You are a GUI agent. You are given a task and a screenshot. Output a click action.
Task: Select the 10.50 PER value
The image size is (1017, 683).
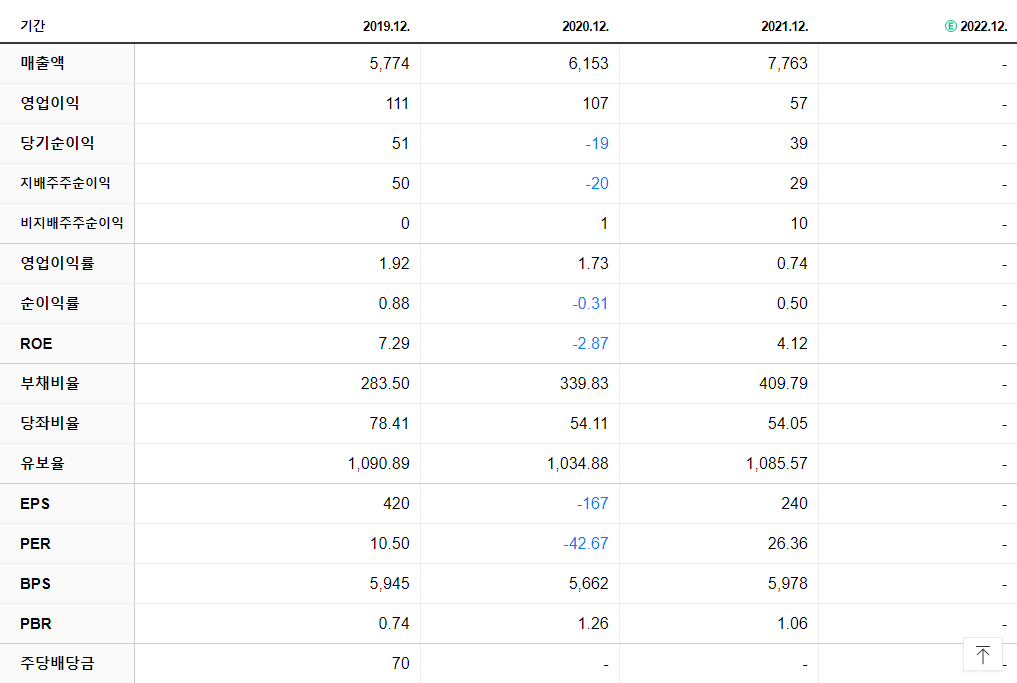(x=390, y=544)
